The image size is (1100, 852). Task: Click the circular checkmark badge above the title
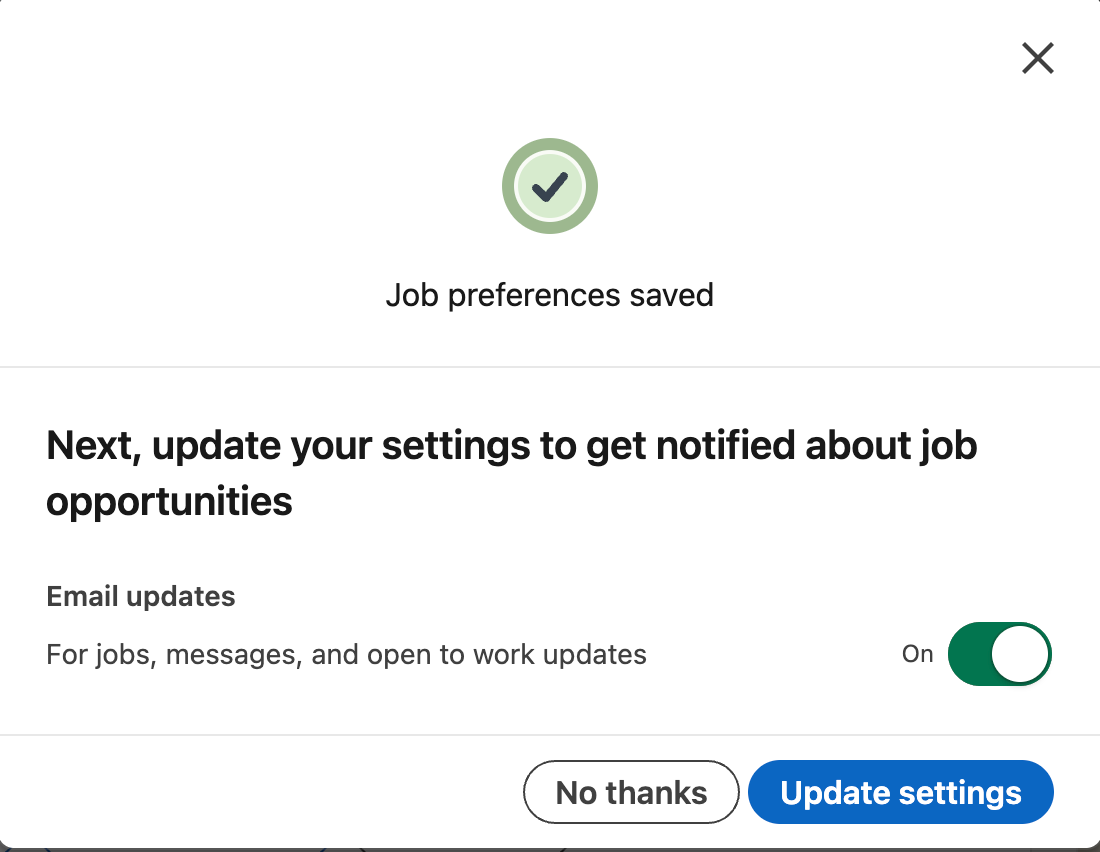549,186
